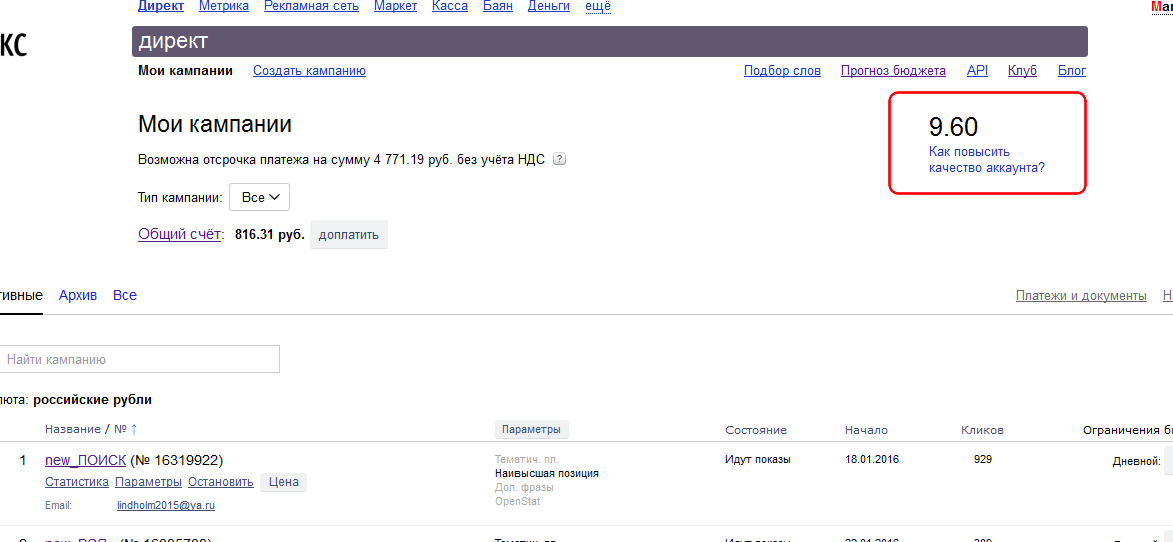
Task: Open the Баян link
Action: click(x=498, y=7)
